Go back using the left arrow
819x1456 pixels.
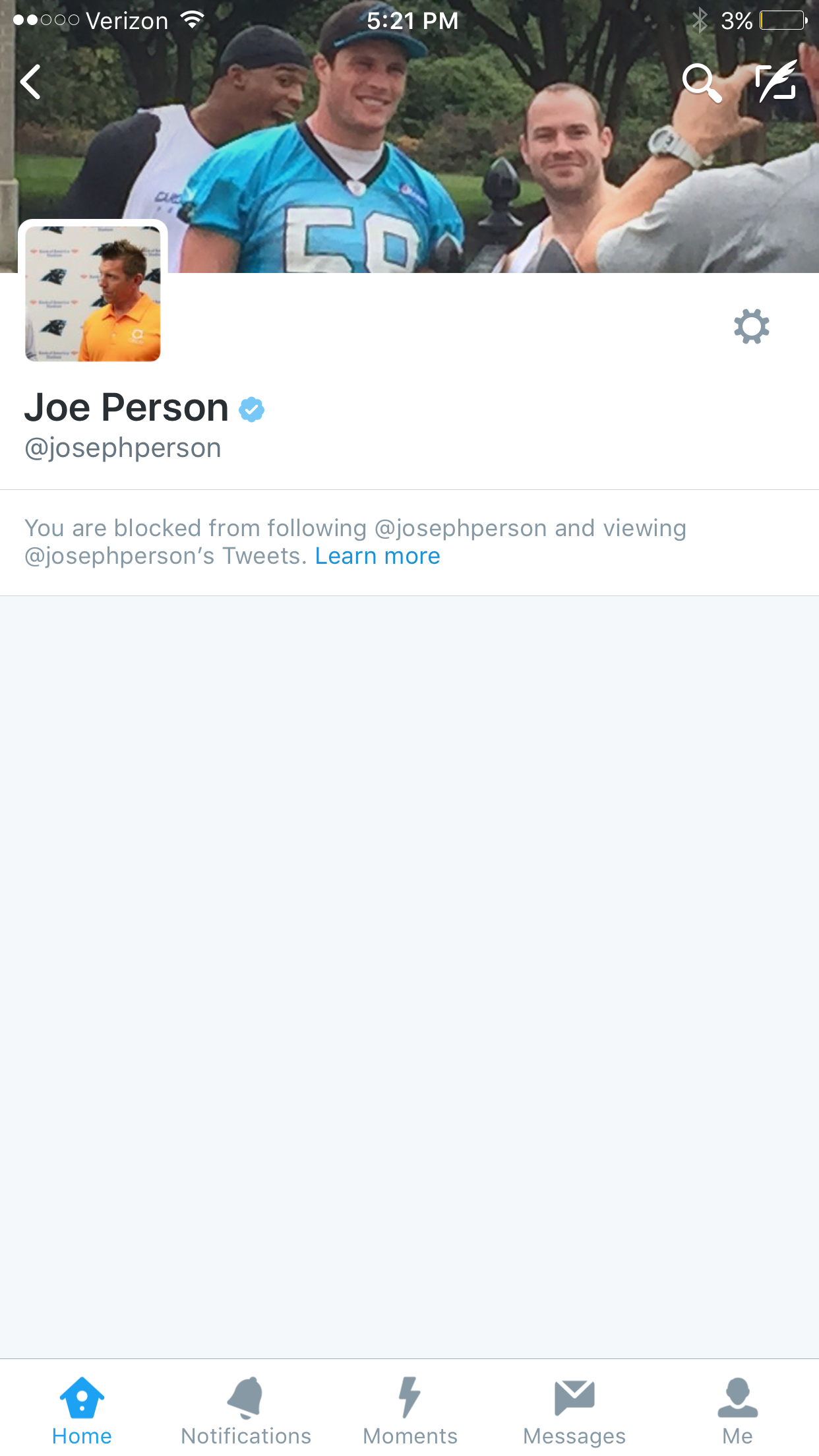click(x=31, y=82)
